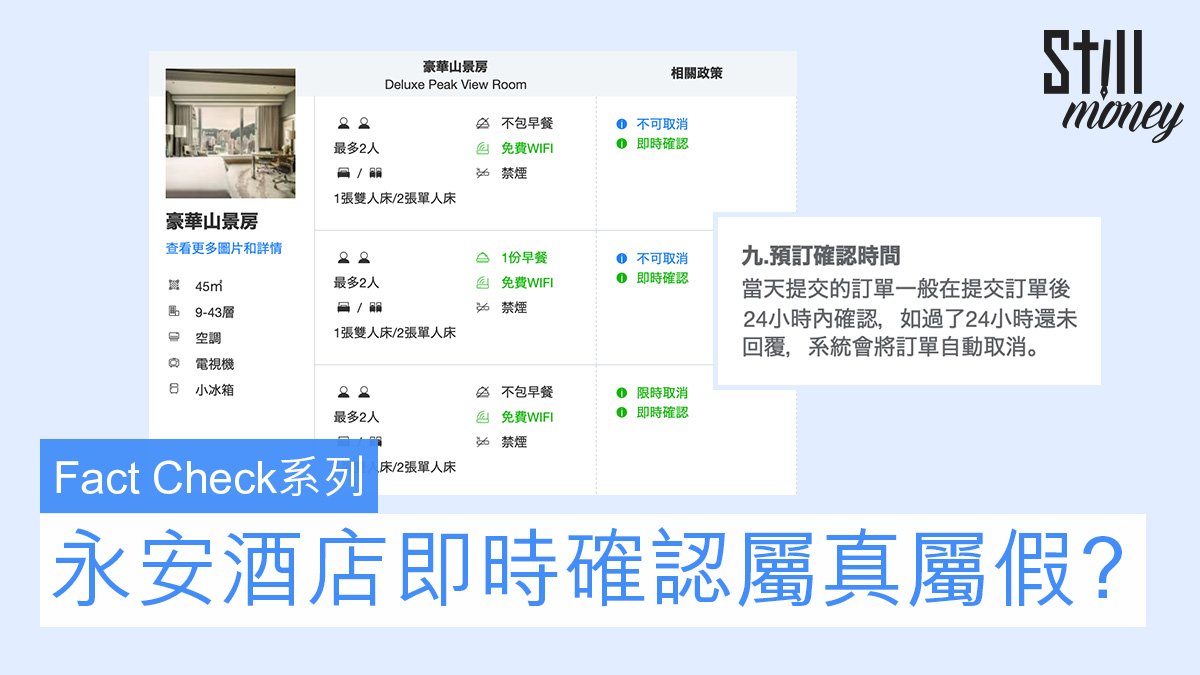Click the blue 不可取消 info icon in the 1份早餐 row

click(622, 258)
